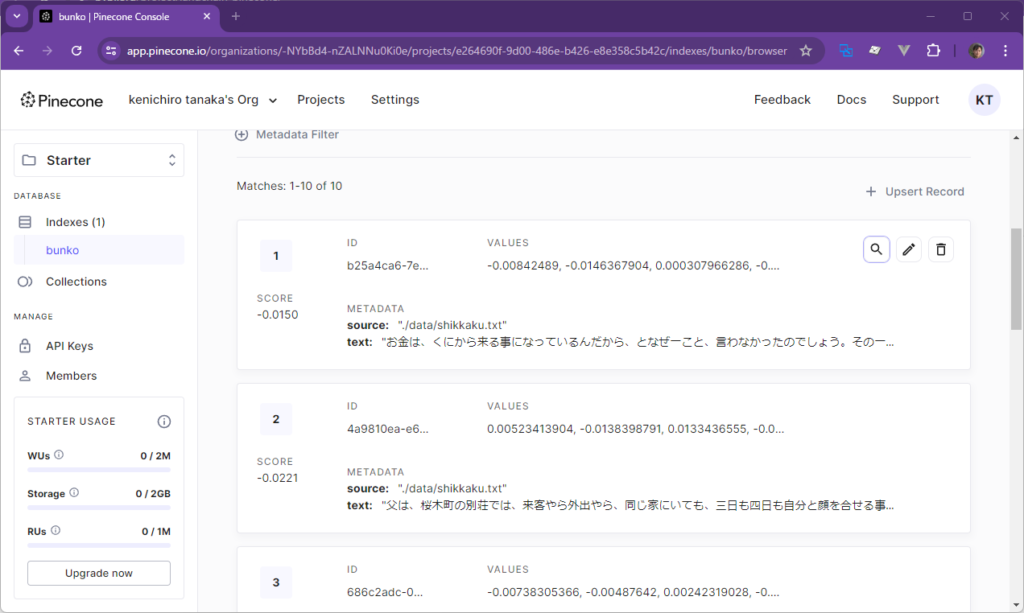Screen dimensions: 1024x613
Task: Click the V-shaped extension icon
Action: click(x=904, y=50)
